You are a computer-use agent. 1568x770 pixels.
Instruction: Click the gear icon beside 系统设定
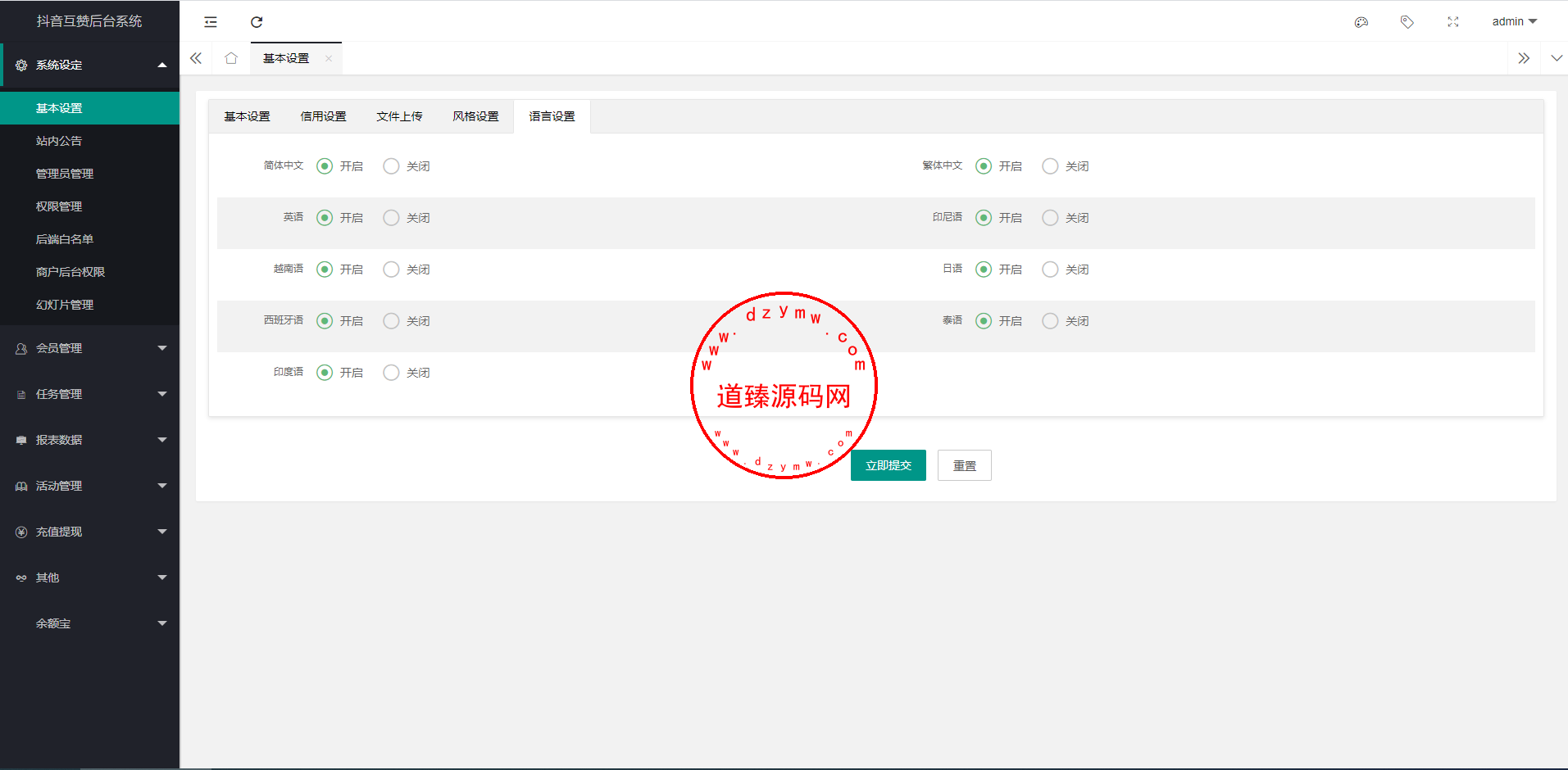click(21, 65)
